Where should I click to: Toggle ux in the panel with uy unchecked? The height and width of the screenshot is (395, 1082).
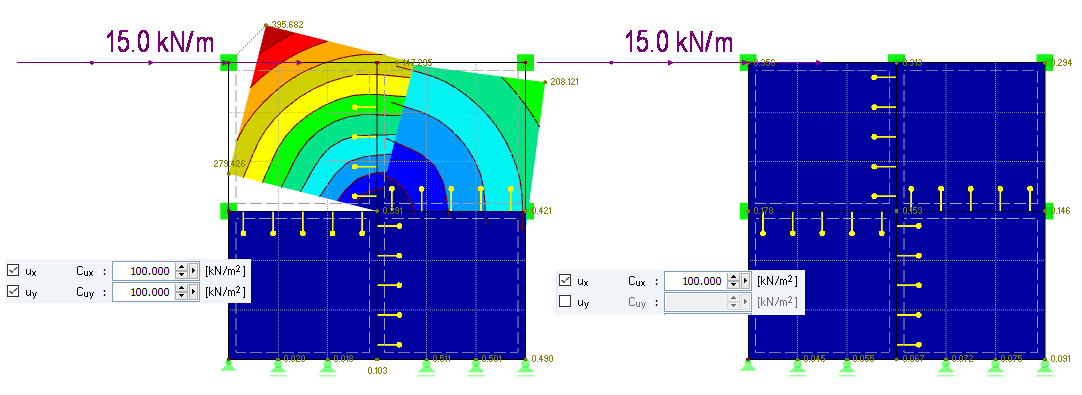coord(564,280)
